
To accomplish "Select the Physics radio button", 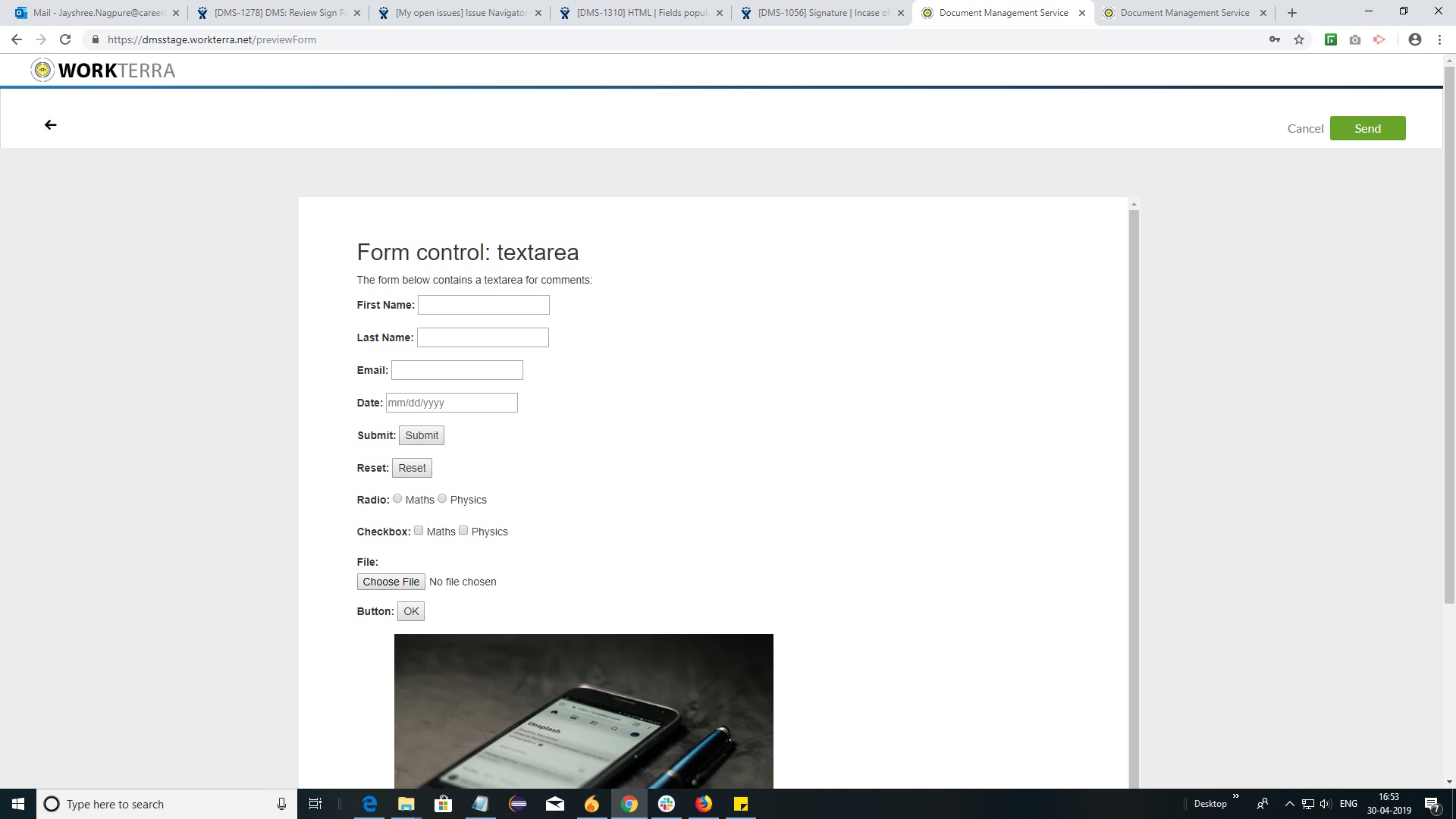I will point(442,499).
